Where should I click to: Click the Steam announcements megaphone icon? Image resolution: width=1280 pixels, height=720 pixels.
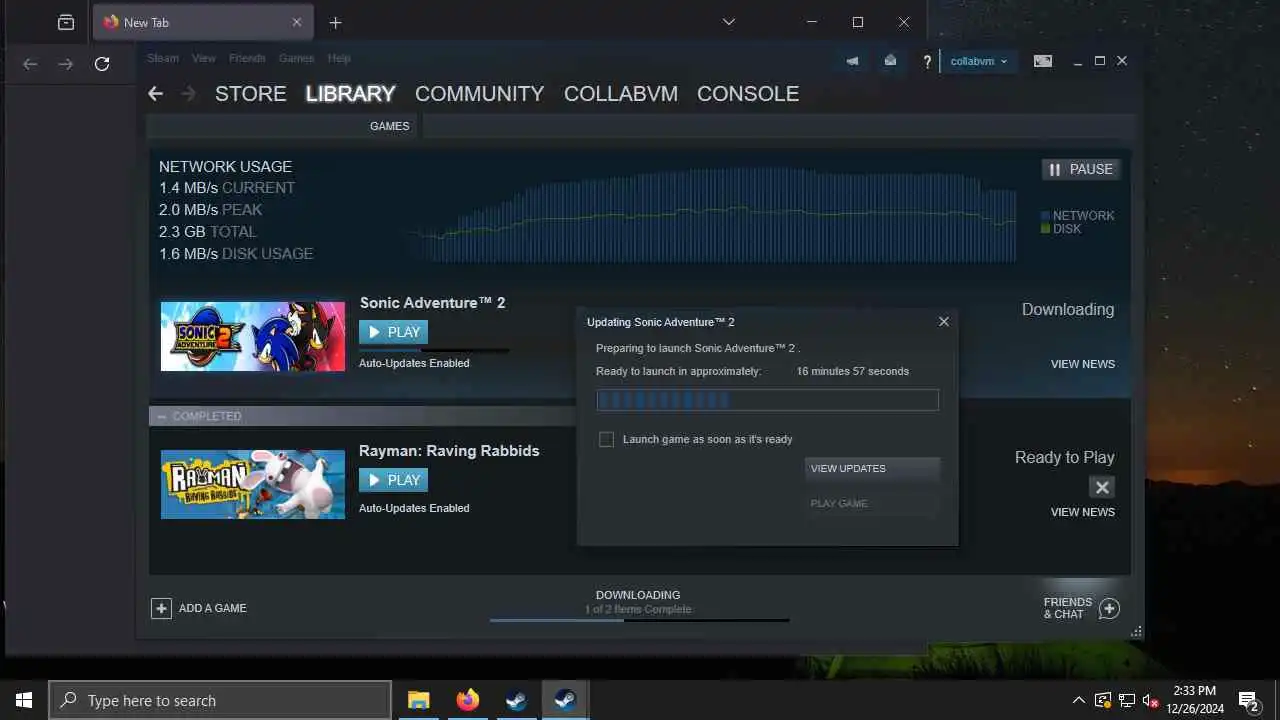coord(852,61)
